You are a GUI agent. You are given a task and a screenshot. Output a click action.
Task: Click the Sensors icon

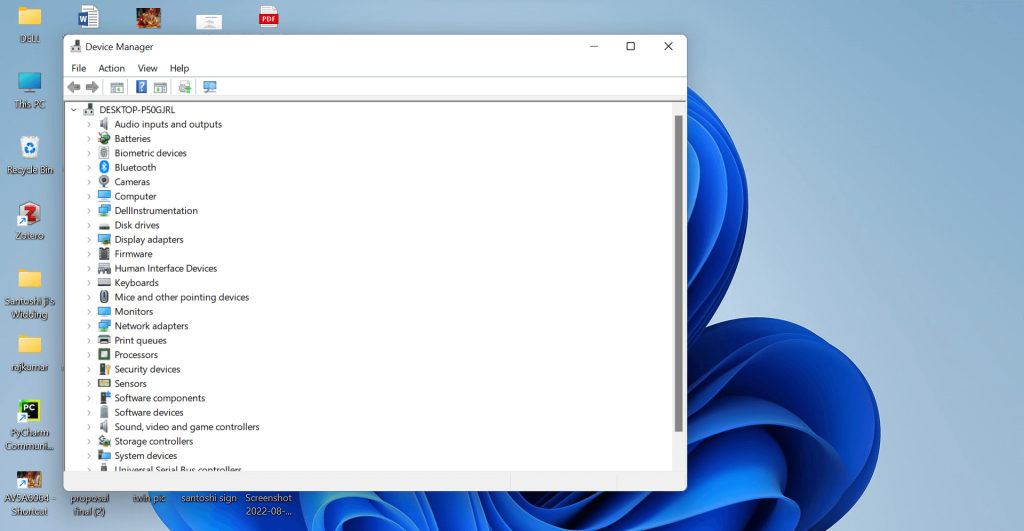[104, 383]
